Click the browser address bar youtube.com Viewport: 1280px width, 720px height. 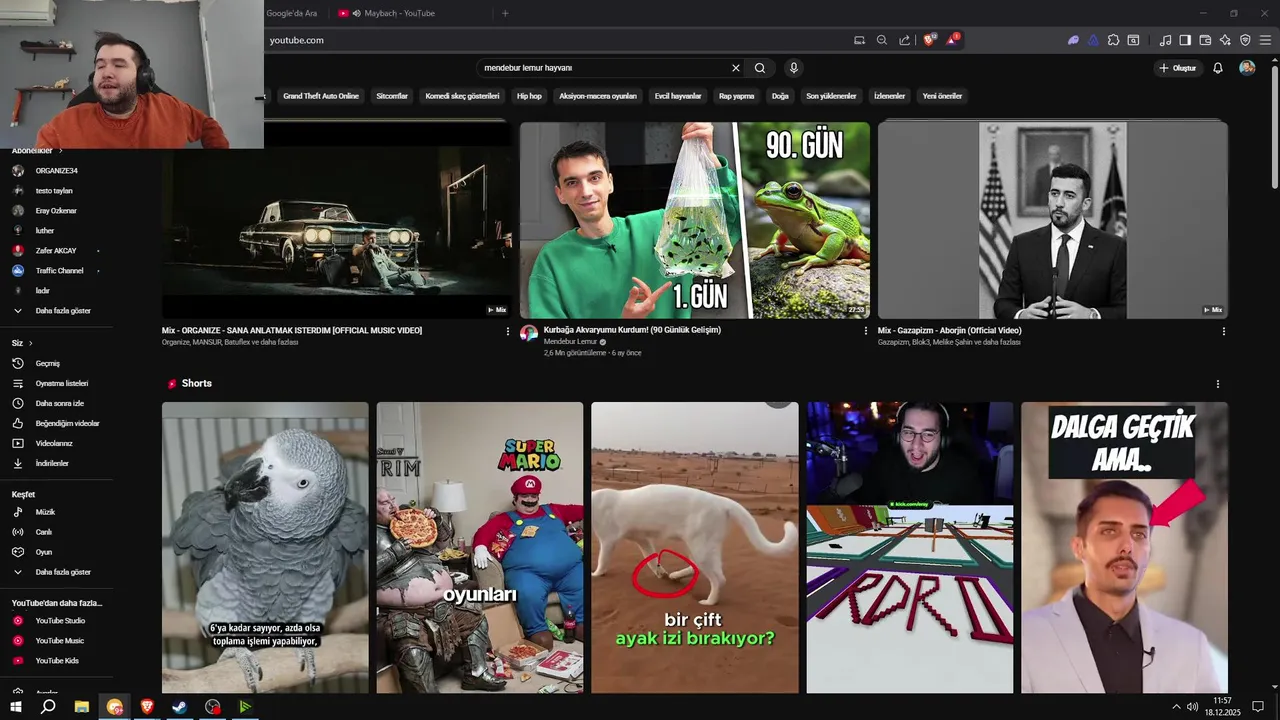click(x=296, y=40)
